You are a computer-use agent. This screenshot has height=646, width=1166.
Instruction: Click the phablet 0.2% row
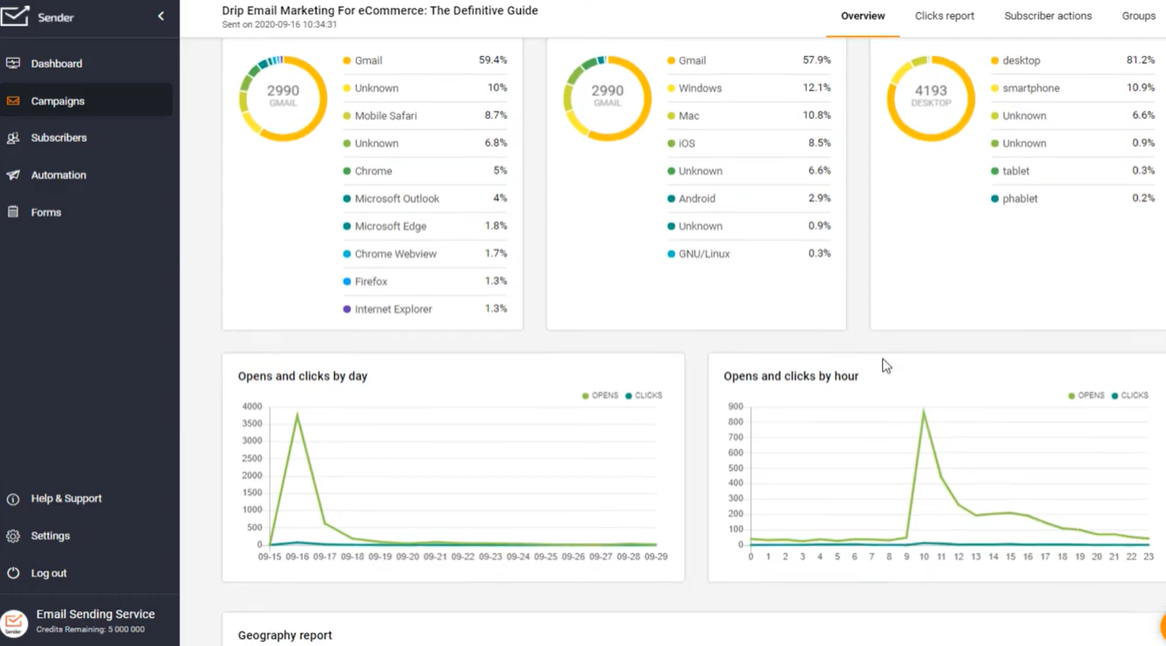pos(1073,198)
